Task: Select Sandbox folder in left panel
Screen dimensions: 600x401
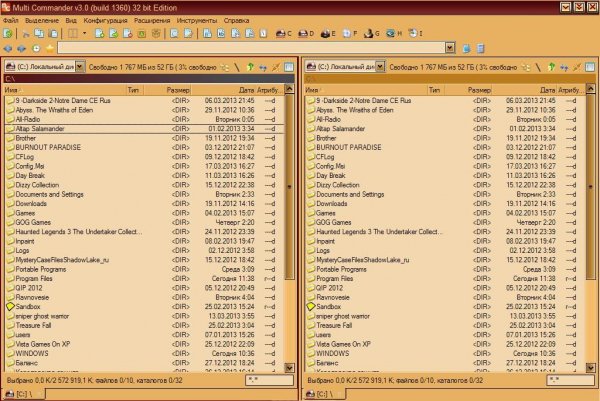Action: point(144,307)
